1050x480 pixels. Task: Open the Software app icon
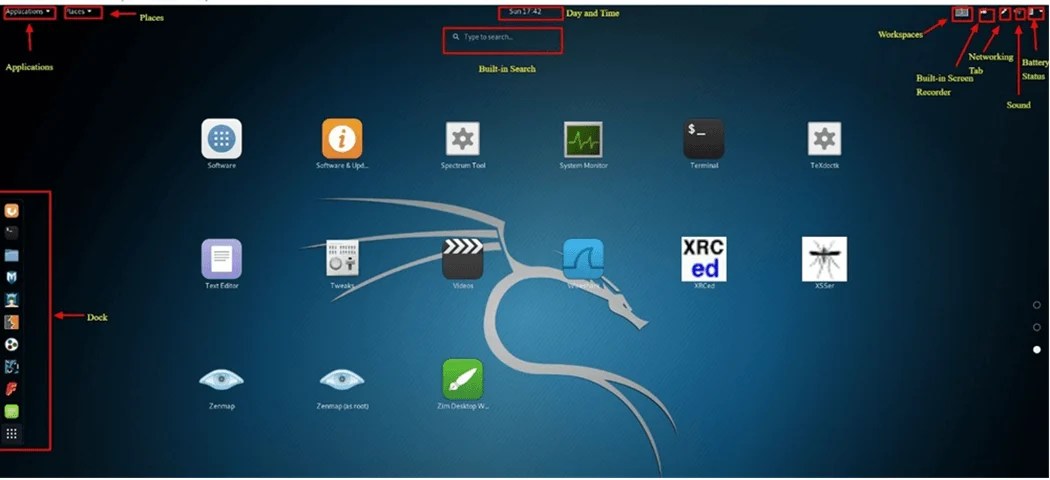point(222,139)
